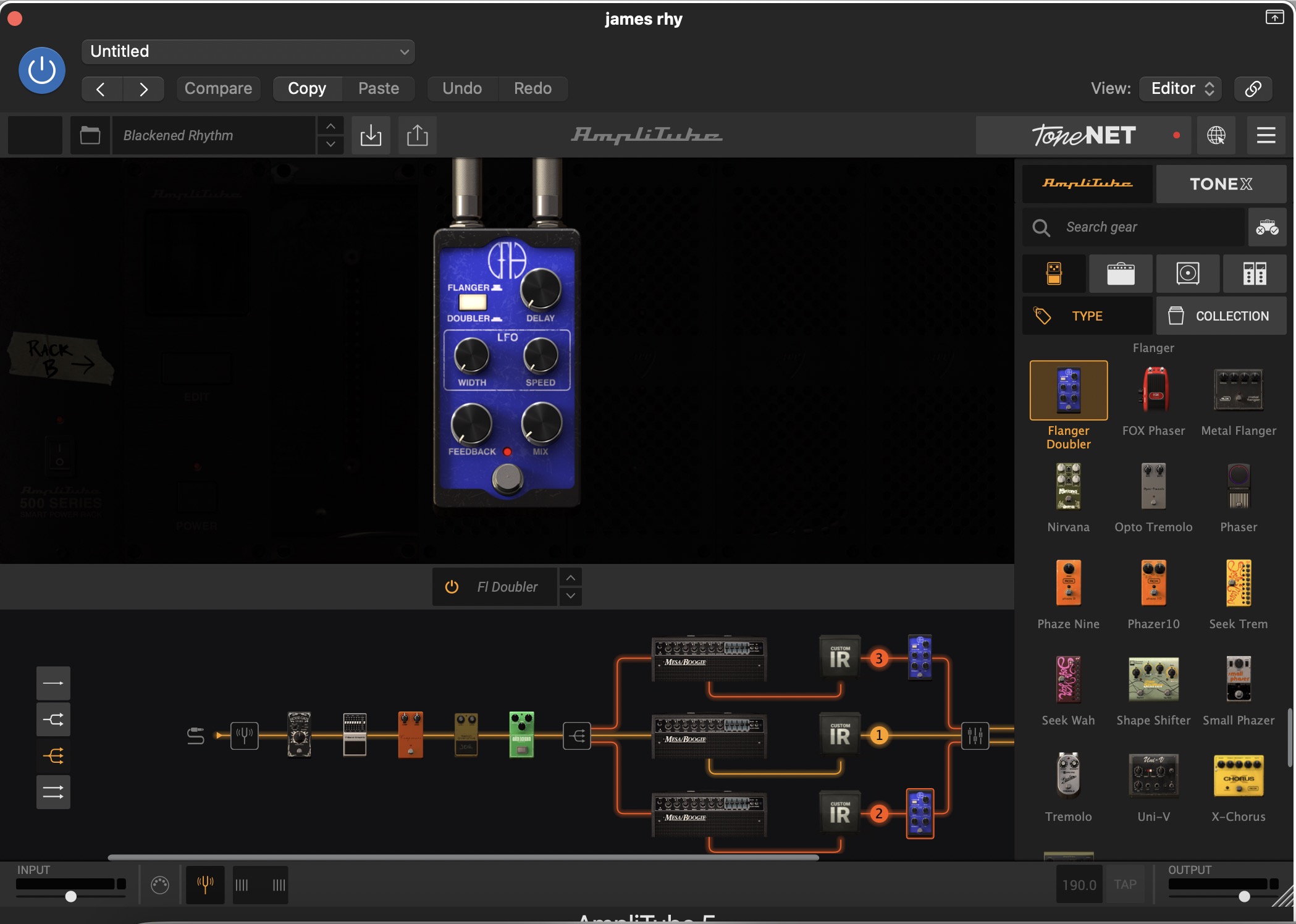The height and width of the screenshot is (924, 1296).
Task: Select the Flanger Doubler pedal thumbnail
Action: point(1069,390)
